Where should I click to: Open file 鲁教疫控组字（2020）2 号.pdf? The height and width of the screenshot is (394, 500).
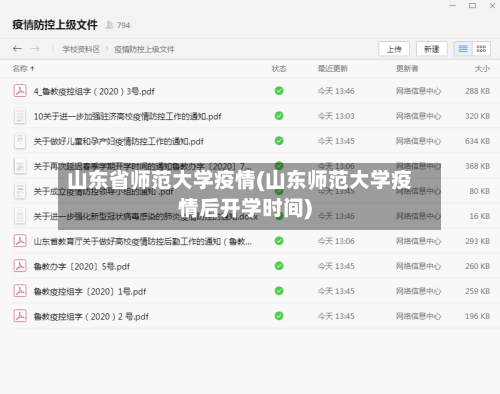(x=91, y=316)
